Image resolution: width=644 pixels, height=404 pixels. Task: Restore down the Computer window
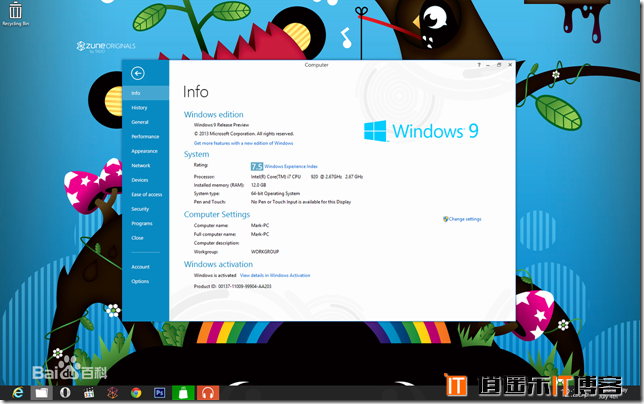499,65
